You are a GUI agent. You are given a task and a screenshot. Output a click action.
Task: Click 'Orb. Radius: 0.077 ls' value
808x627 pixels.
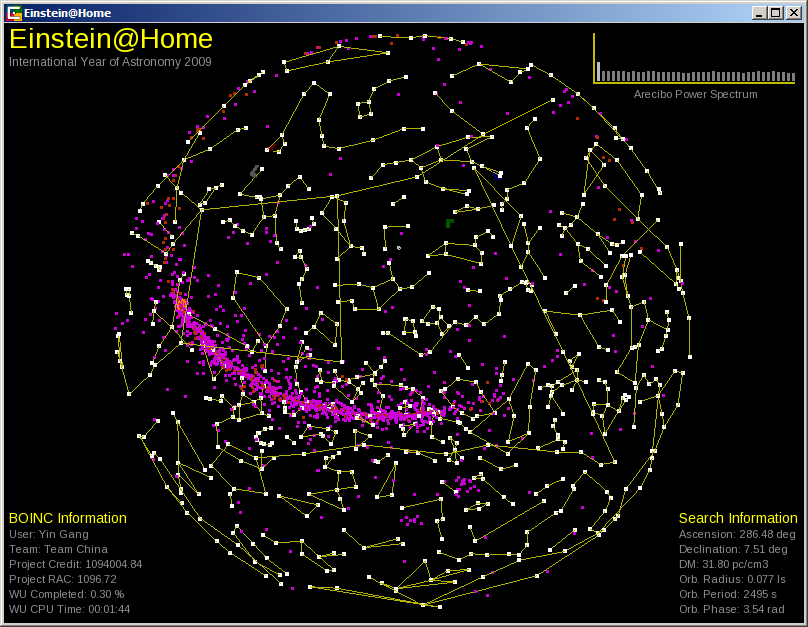pyautogui.click(x=732, y=579)
